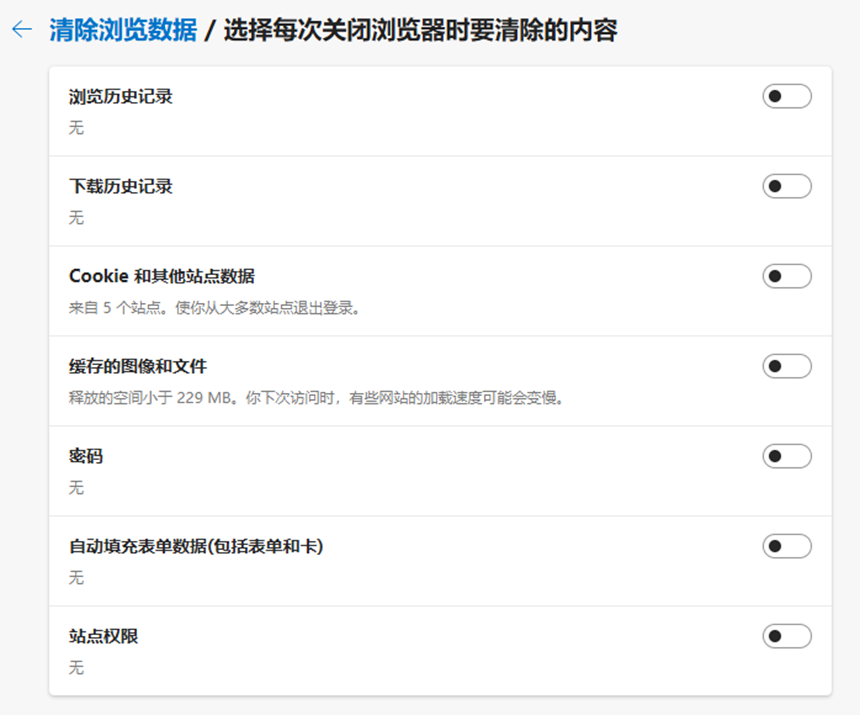Viewport: 860px width, 715px height.
Task: Enable 缓存的图像和文件 toggle
Action: point(787,366)
